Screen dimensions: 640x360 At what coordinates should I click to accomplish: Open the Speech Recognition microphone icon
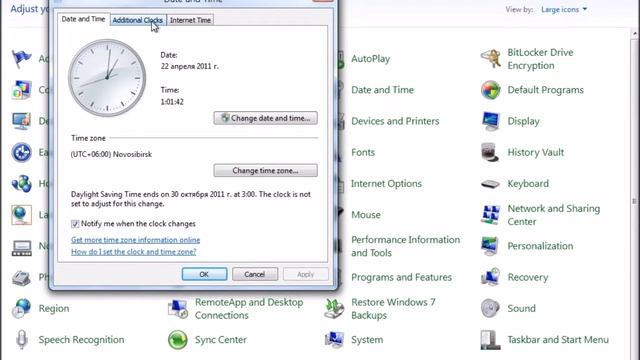(22, 340)
